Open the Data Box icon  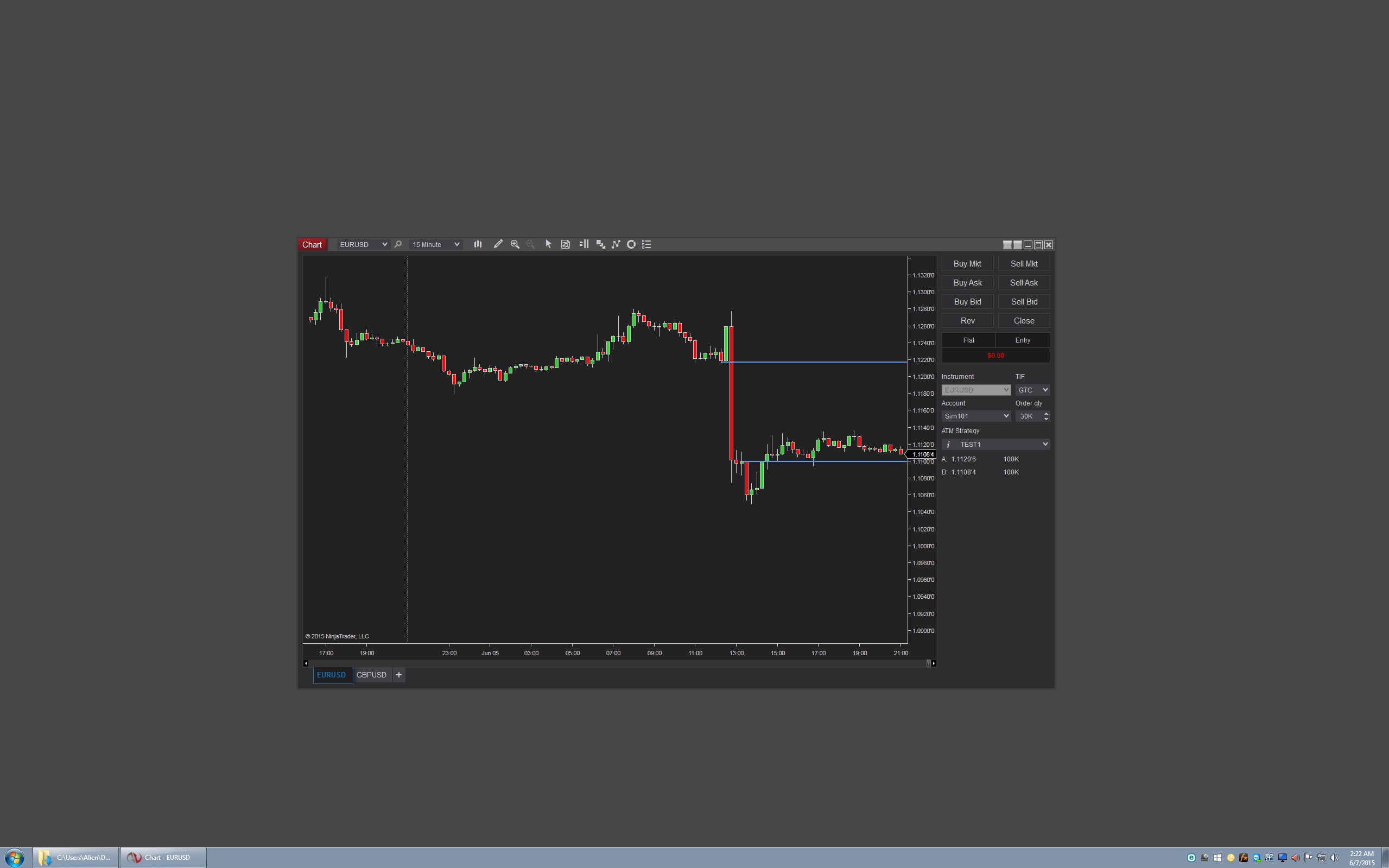click(566, 245)
